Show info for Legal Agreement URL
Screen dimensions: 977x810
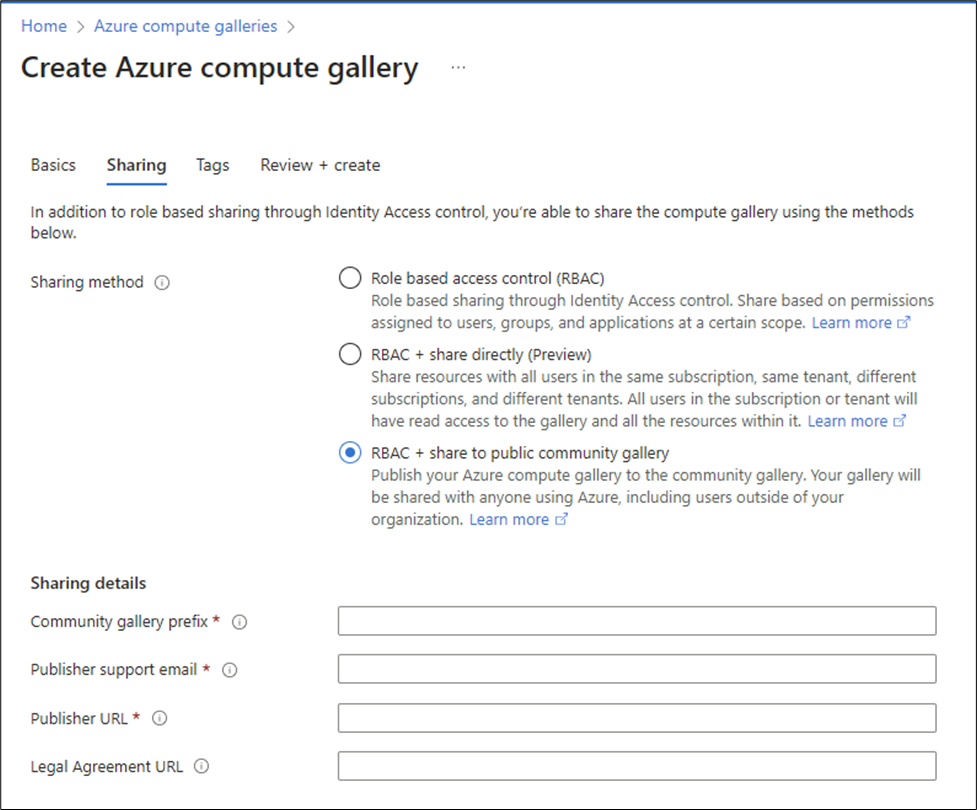(201, 766)
